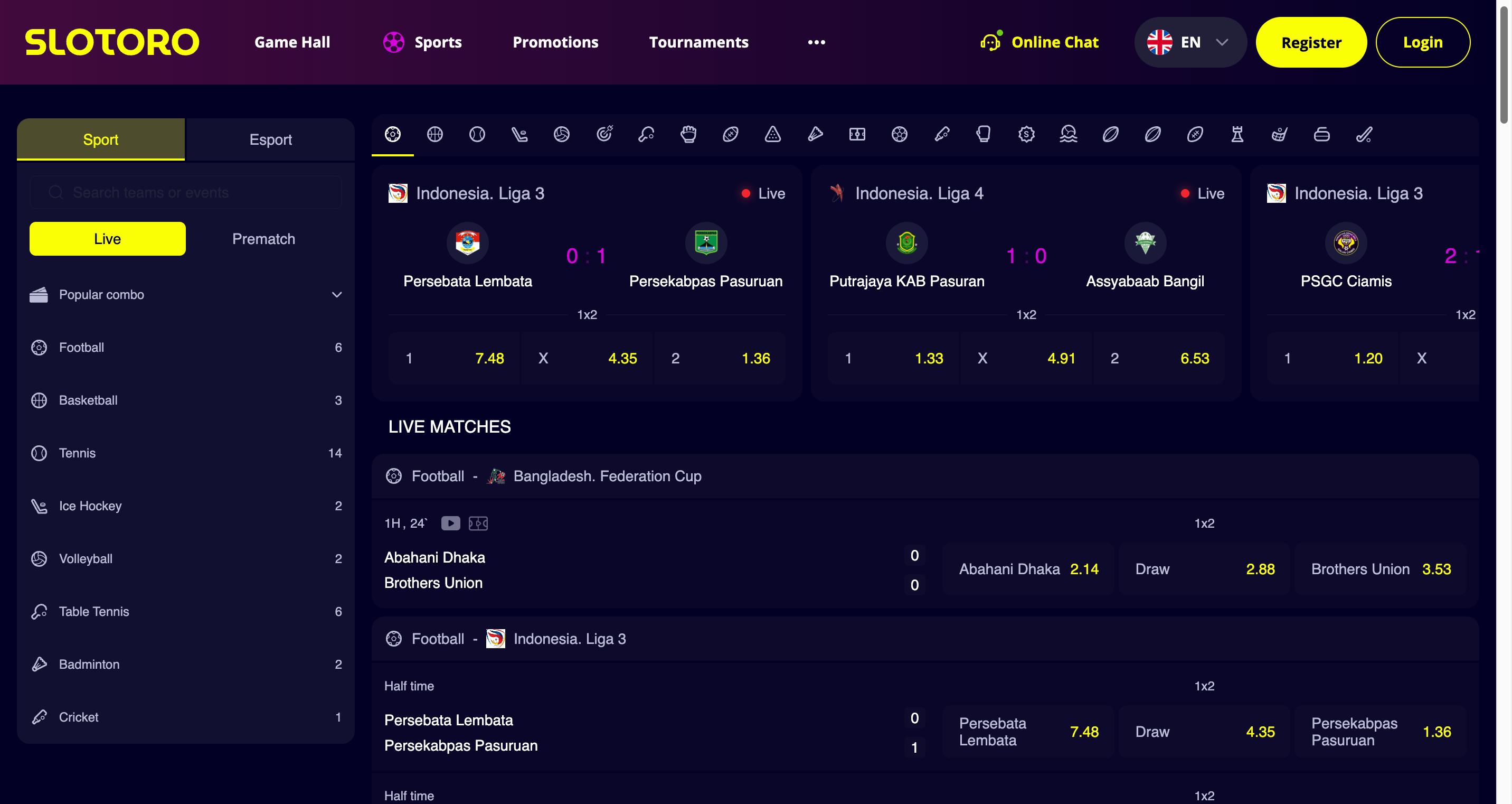Select the Field Hockey stick icon at bar's end
This screenshot has width=1512, height=804.
coord(1364,135)
